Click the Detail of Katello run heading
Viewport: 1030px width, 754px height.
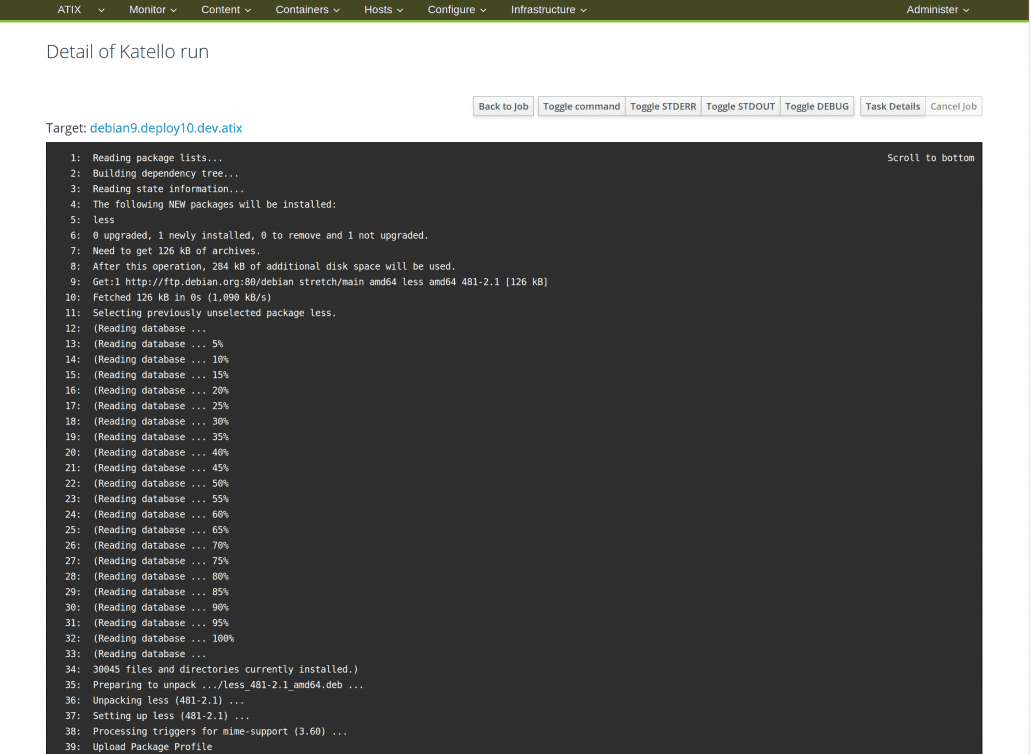pyautogui.click(x=127, y=51)
